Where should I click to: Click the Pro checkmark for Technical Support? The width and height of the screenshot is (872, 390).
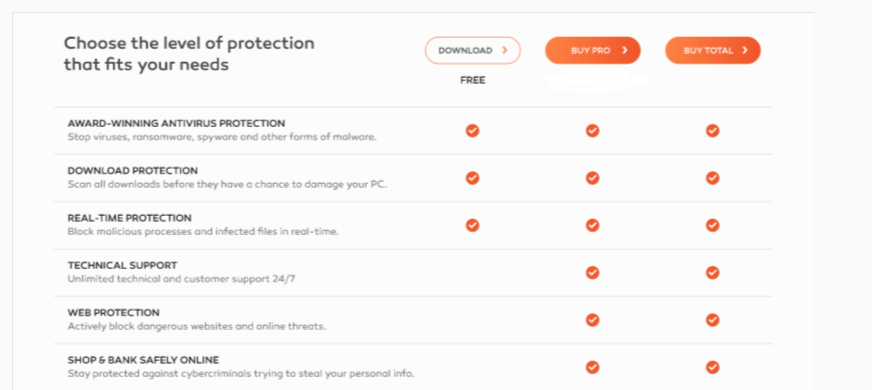coord(593,273)
